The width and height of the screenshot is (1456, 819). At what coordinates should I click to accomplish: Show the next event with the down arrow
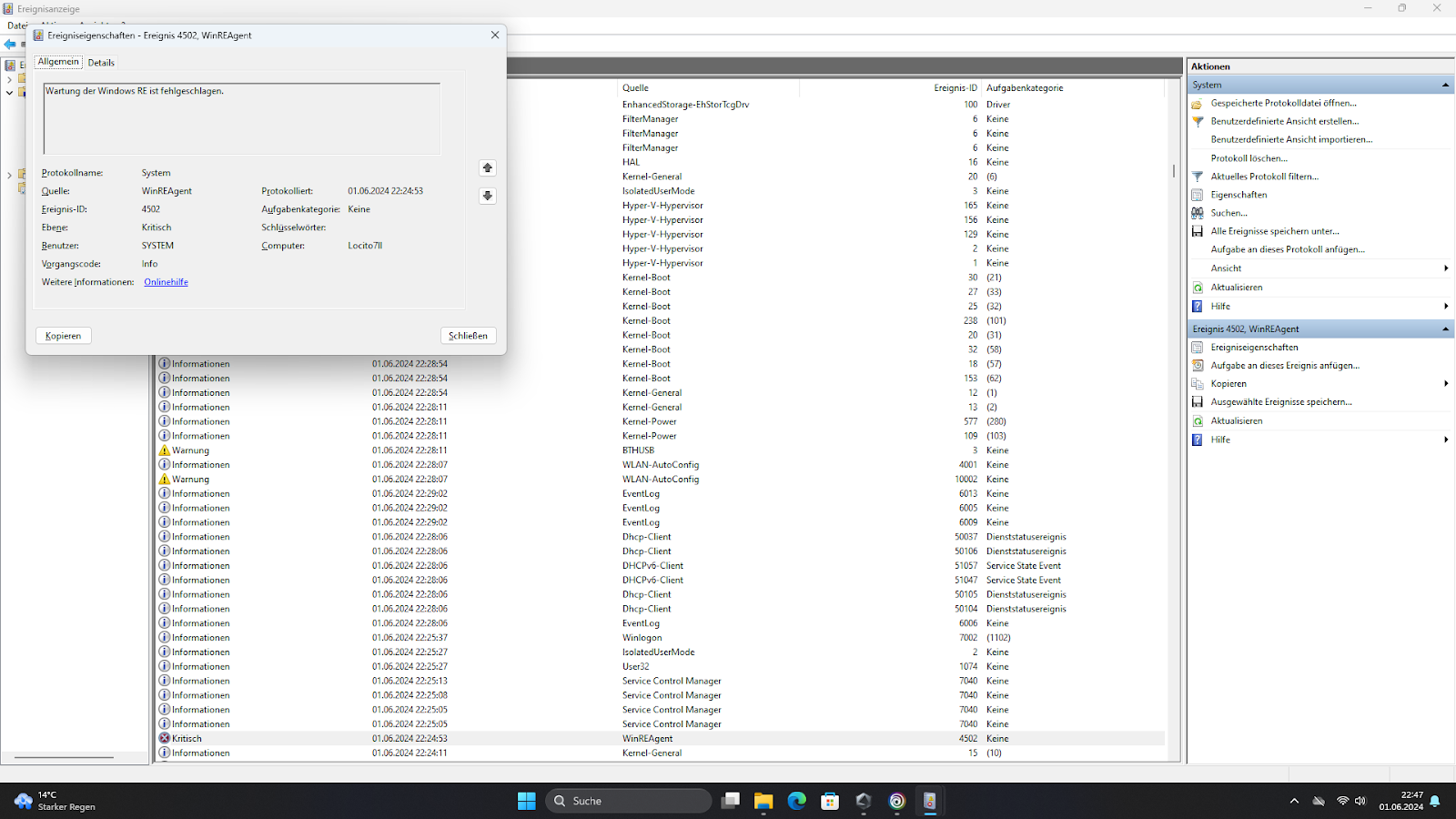[488, 196]
